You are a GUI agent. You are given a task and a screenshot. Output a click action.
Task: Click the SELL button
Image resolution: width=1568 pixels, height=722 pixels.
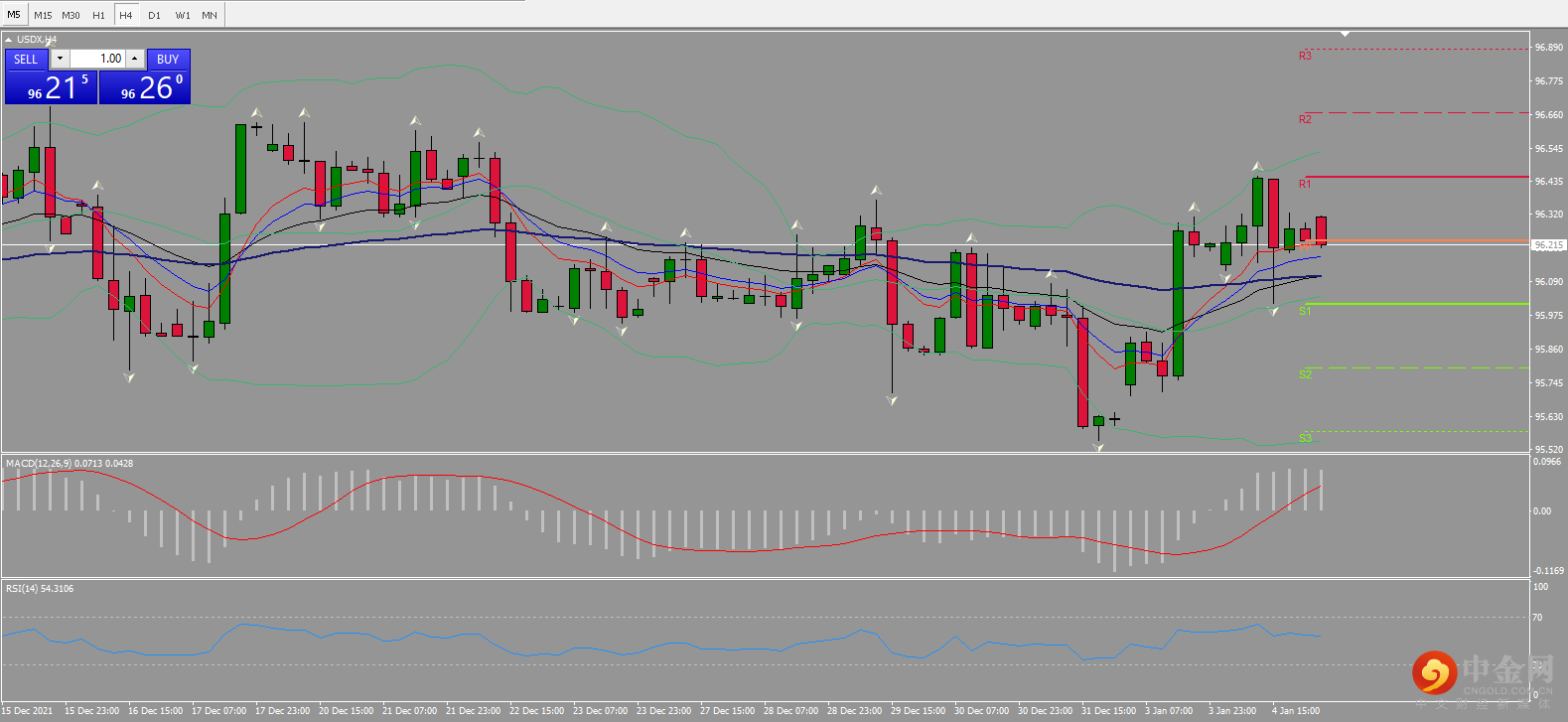(x=26, y=60)
